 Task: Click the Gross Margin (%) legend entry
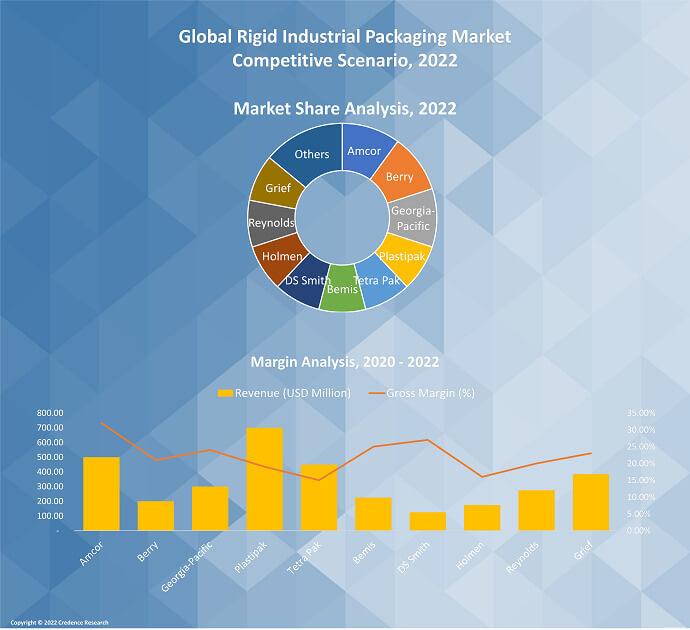(x=427, y=393)
